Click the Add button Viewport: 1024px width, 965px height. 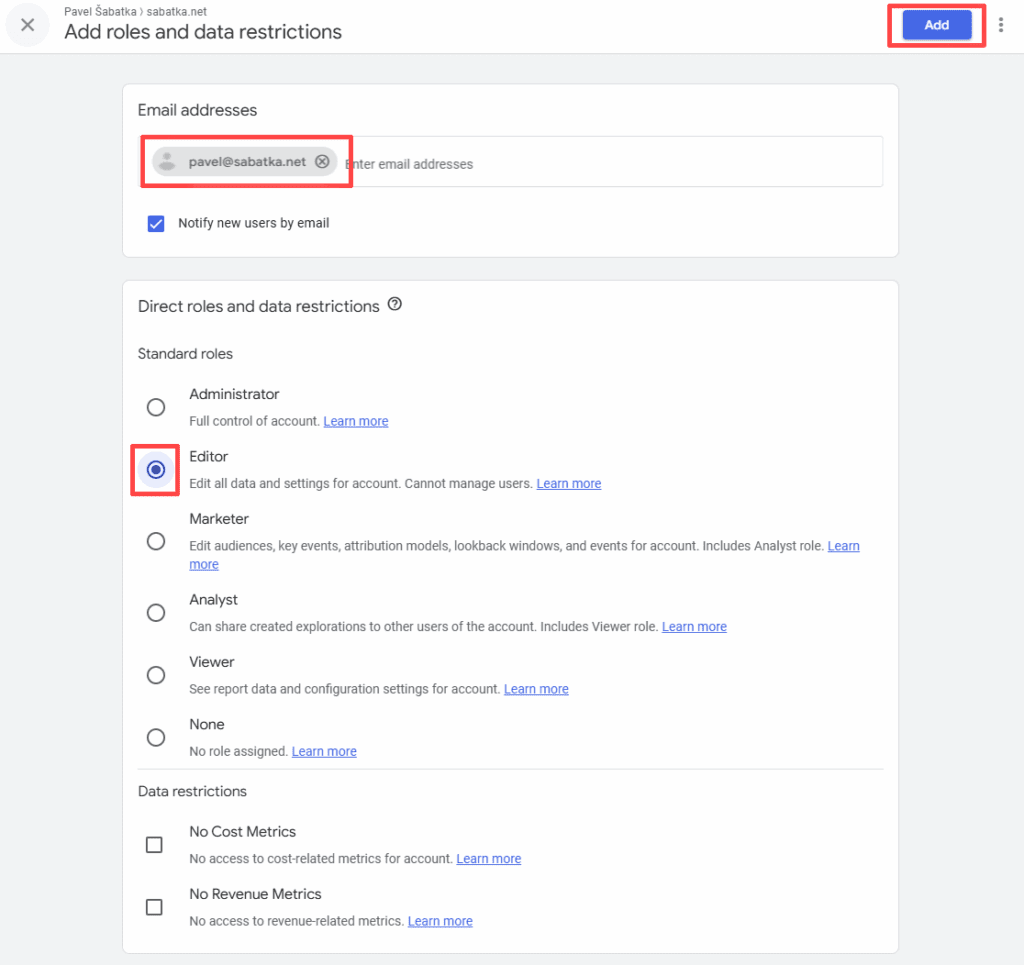coord(936,25)
